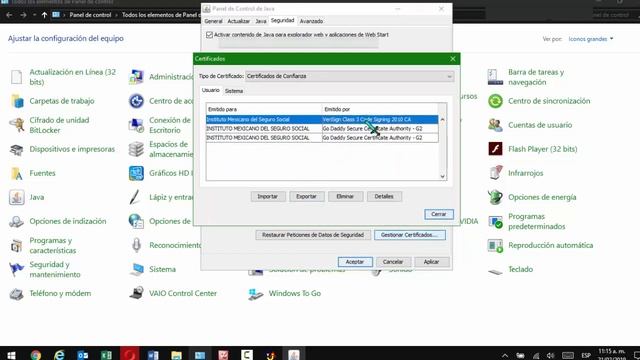Open Dispositivos e impresoras item
640x360 pixels.
pos(62,149)
